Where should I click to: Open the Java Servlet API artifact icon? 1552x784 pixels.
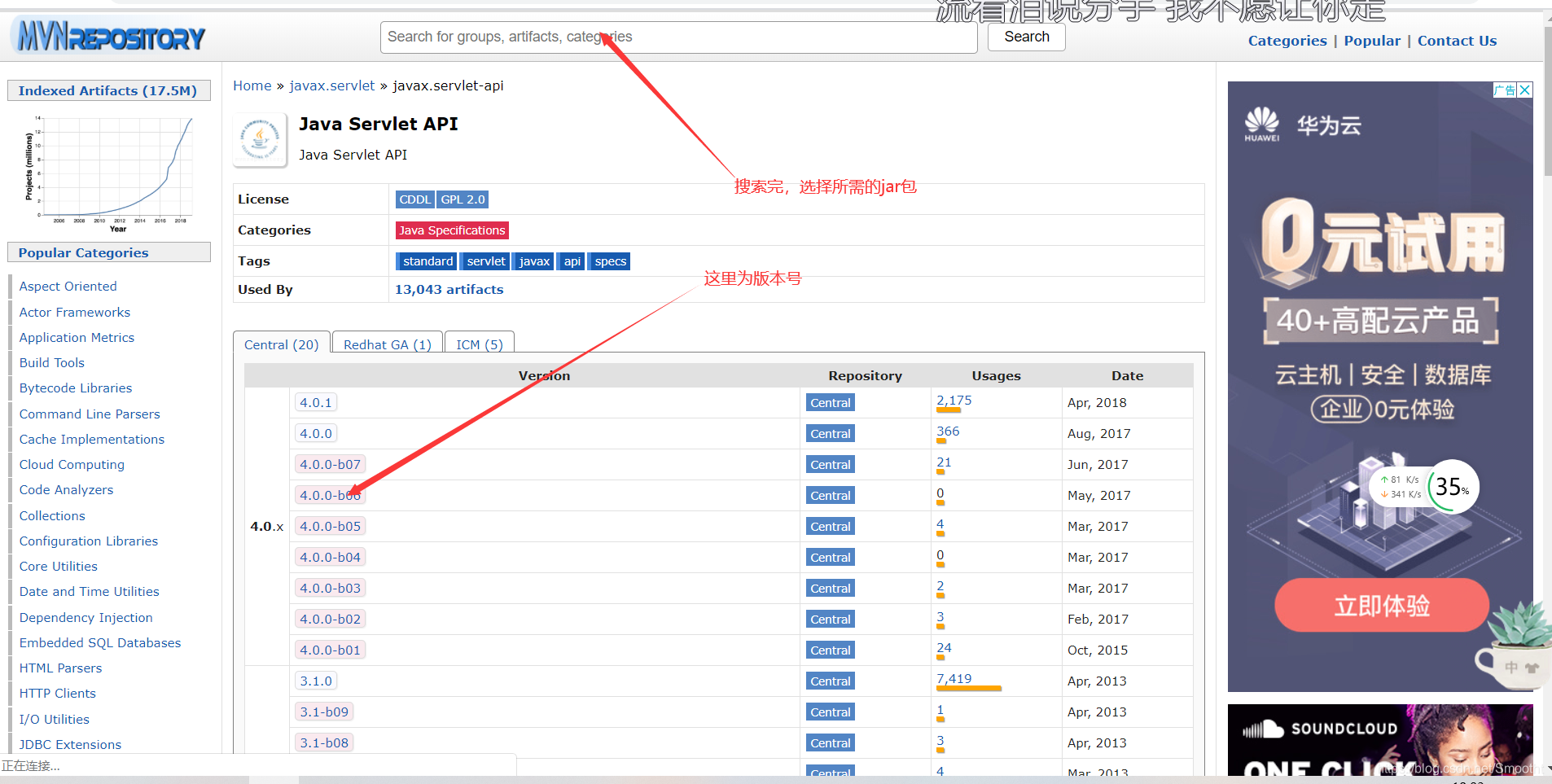pos(261,139)
